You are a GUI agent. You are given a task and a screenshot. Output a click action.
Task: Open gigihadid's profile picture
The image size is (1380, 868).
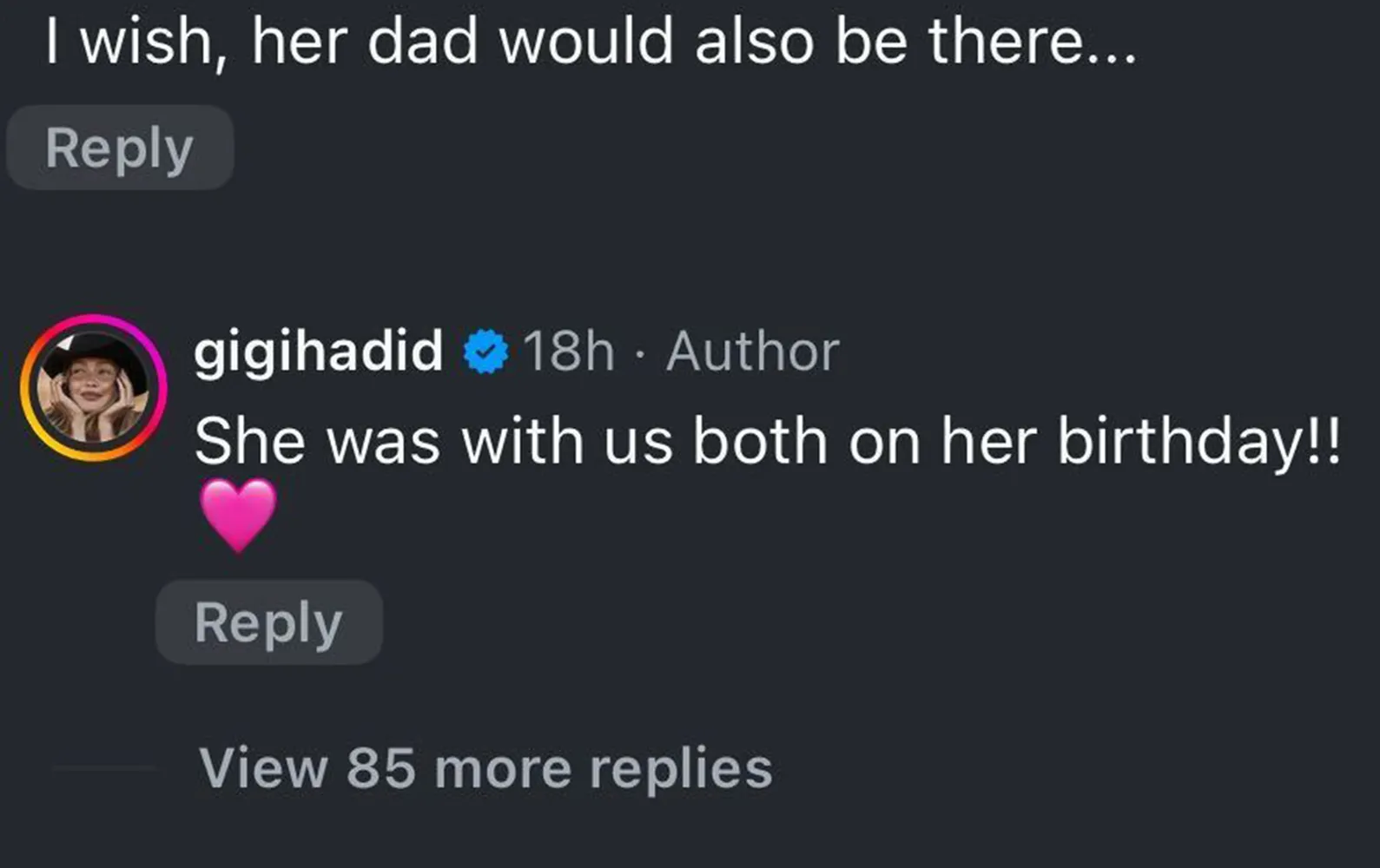click(x=94, y=387)
